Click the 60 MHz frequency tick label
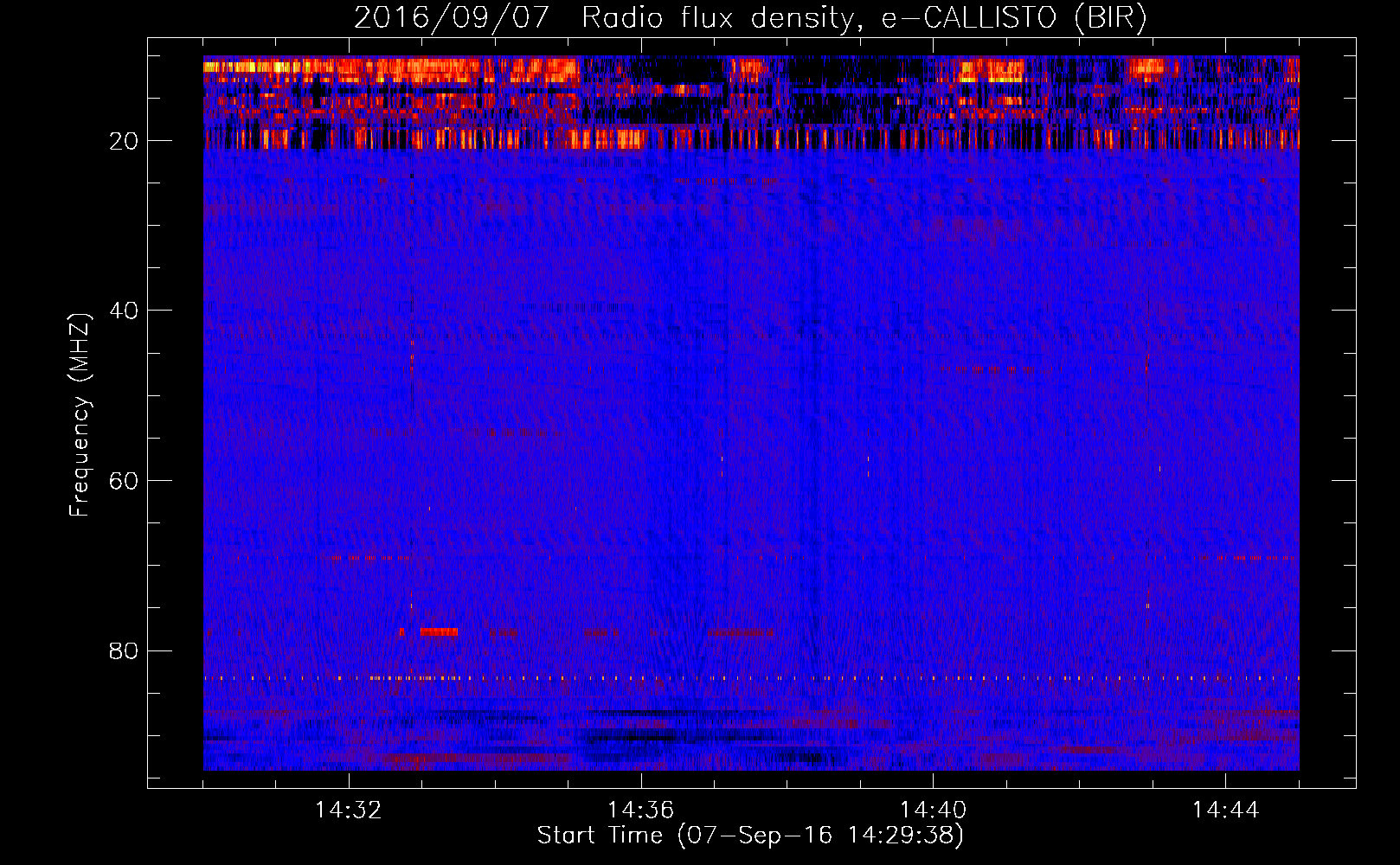Screen dimensions: 1400x865 124,481
